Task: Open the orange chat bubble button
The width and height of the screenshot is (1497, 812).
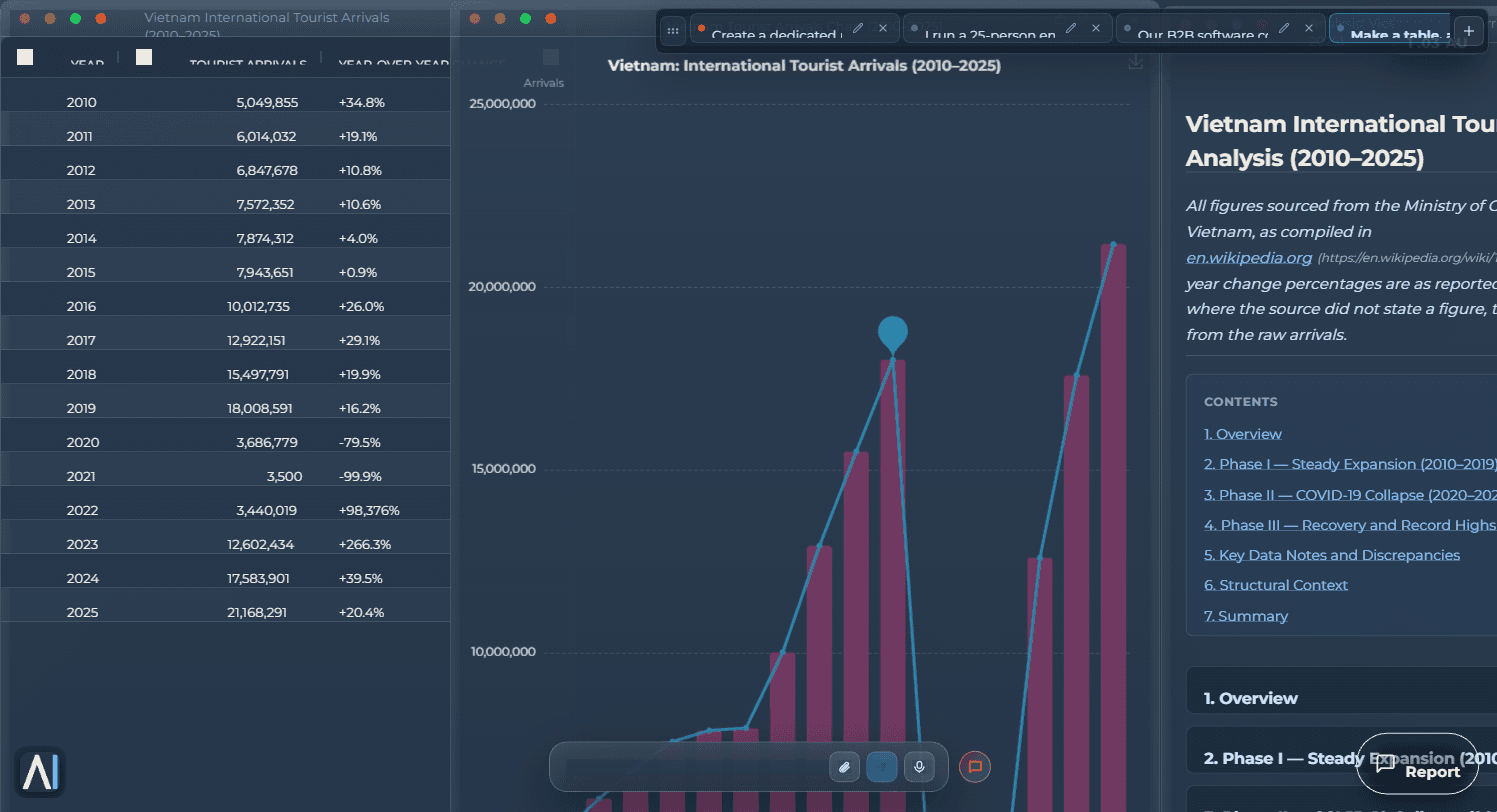Action: pos(975,767)
